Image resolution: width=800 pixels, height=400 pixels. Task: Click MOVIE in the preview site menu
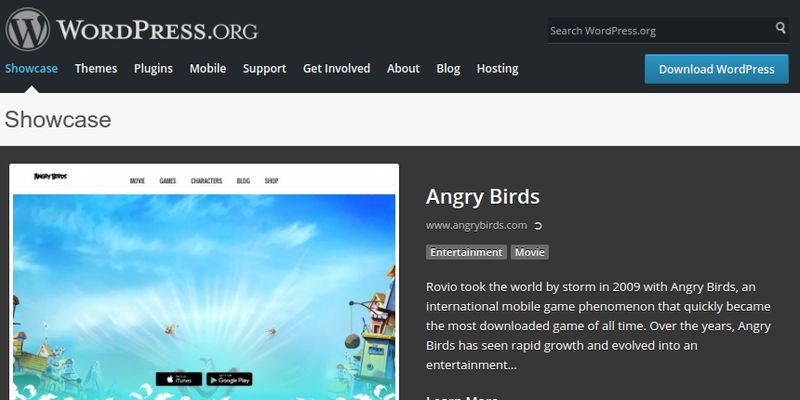(x=137, y=181)
